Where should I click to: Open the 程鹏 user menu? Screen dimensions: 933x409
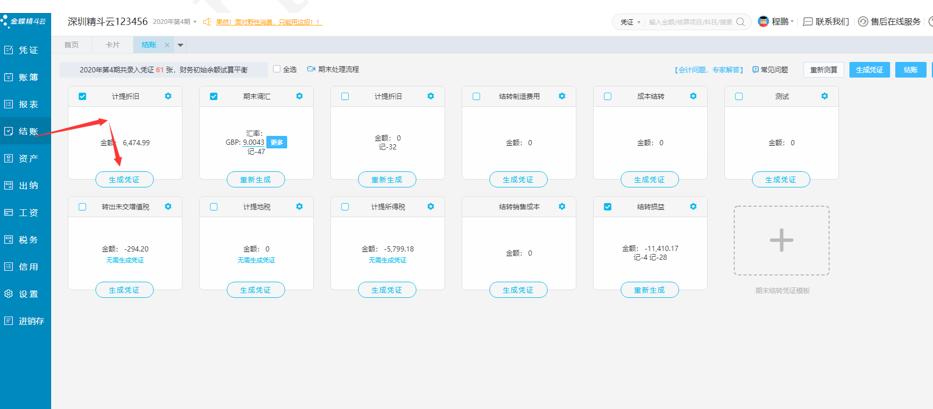(778, 21)
